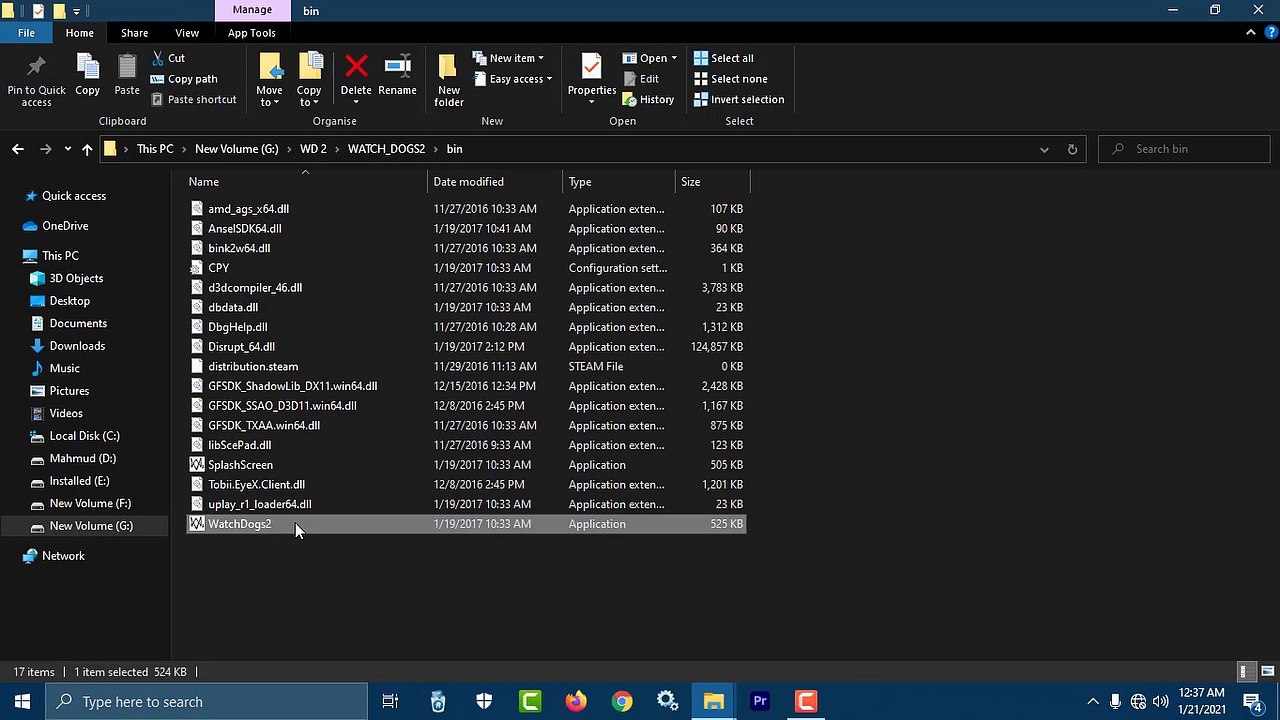The height and width of the screenshot is (720, 1280).
Task: Open the Share ribbon tab
Action: pyautogui.click(x=134, y=33)
